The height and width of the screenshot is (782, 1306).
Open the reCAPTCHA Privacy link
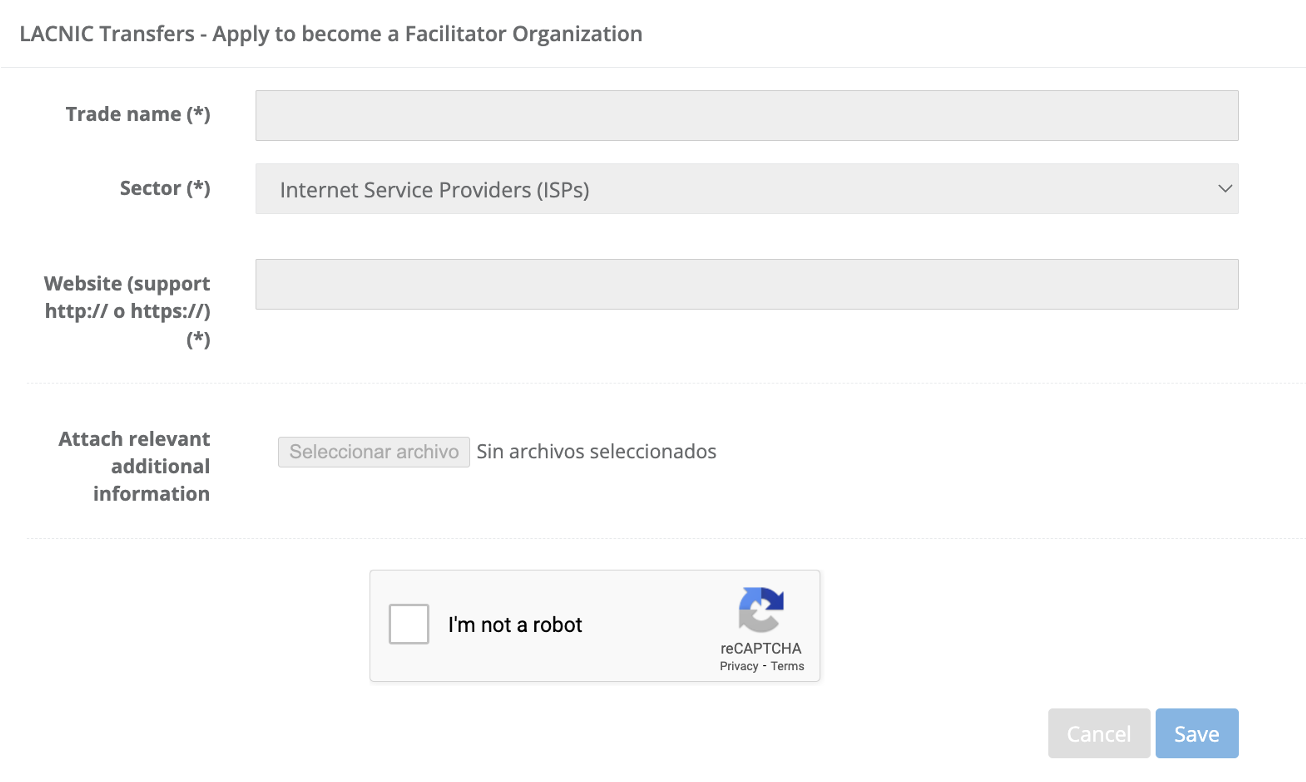pyautogui.click(x=738, y=666)
